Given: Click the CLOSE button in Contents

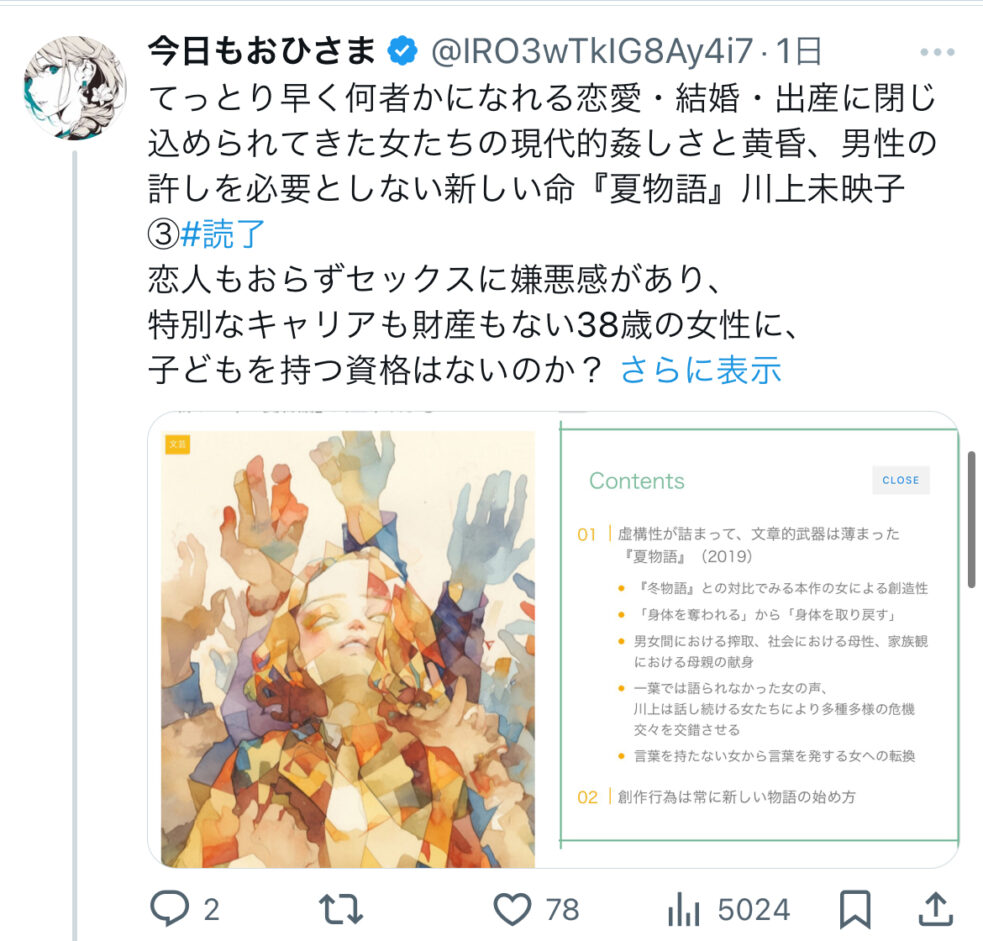Looking at the screenshot, I should tap(901, 480).
